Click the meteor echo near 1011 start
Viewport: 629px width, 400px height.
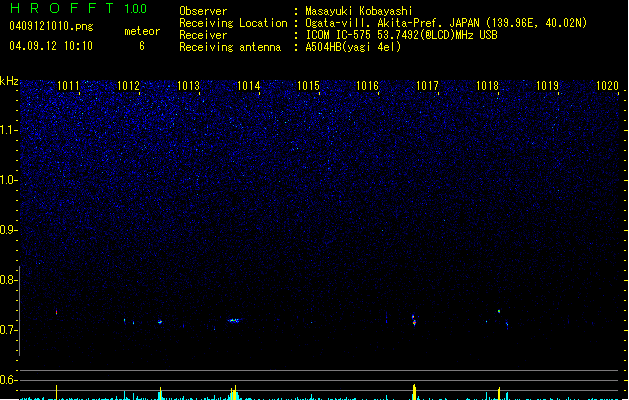tap(57, 312)
